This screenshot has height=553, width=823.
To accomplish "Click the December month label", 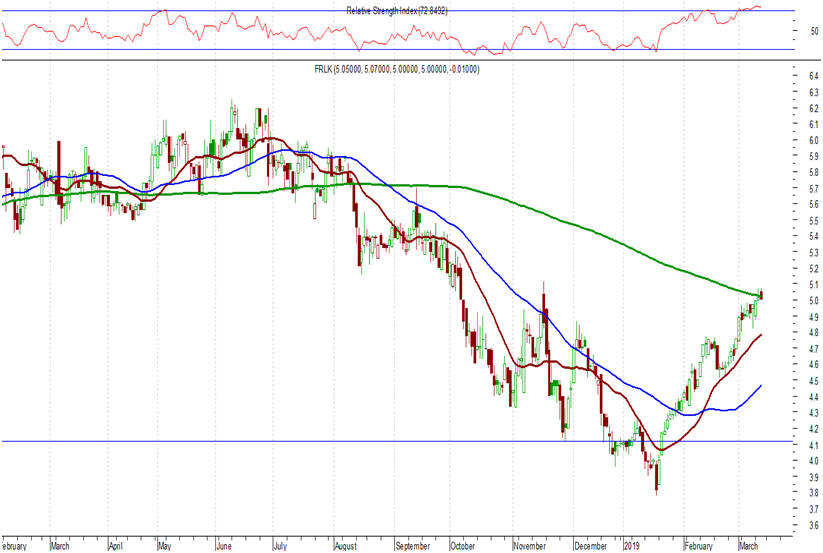I will [590, 546].
